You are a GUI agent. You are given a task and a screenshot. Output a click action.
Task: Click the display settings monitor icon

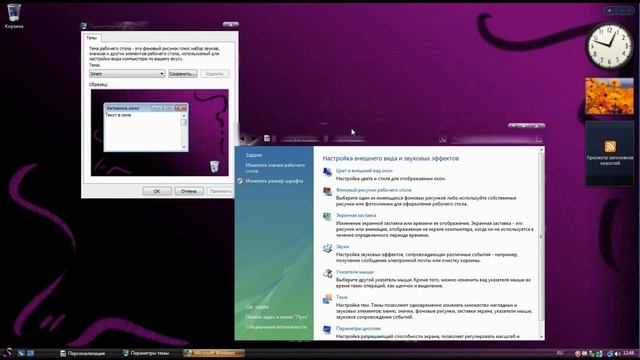click(x=327, y=329)
